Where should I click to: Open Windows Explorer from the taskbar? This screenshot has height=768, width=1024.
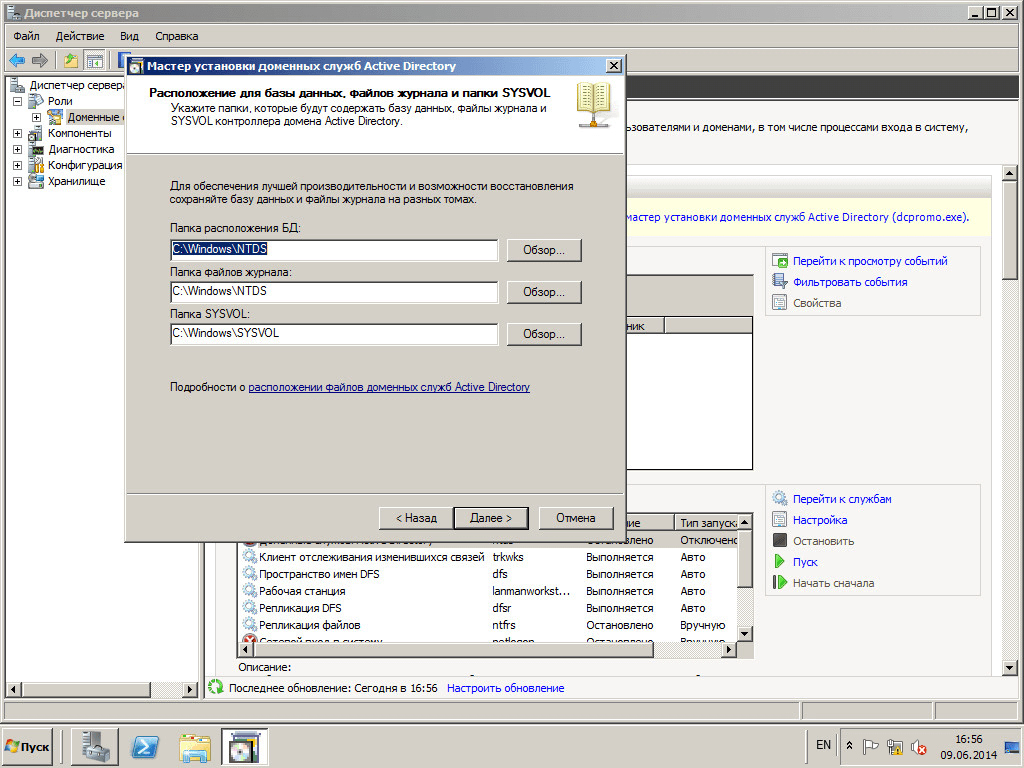(x=195, y=746)
